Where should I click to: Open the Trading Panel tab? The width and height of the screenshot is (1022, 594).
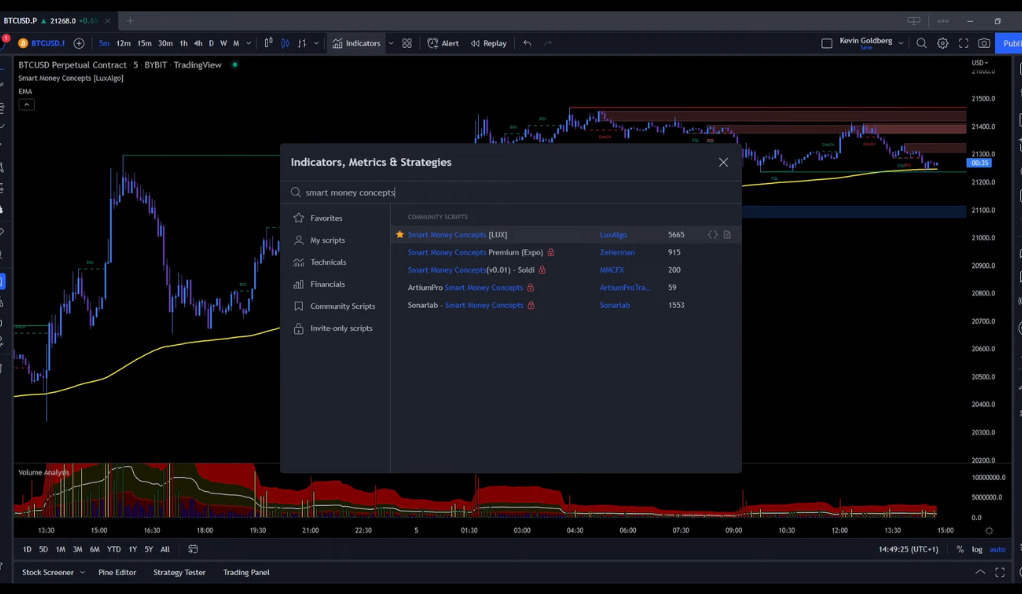pos(246,572)
